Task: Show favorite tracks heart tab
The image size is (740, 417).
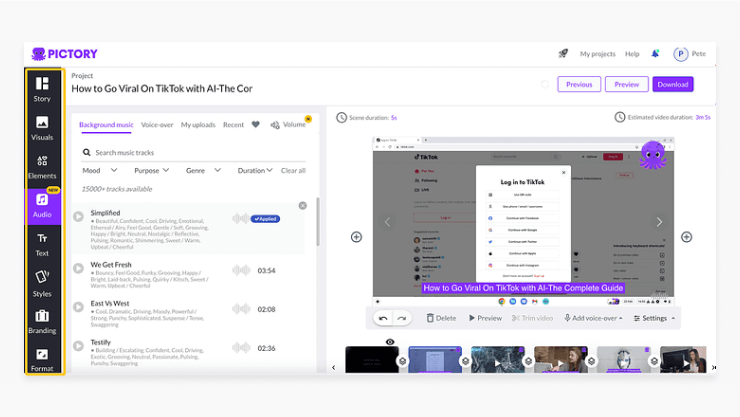Action: (255, 125)
